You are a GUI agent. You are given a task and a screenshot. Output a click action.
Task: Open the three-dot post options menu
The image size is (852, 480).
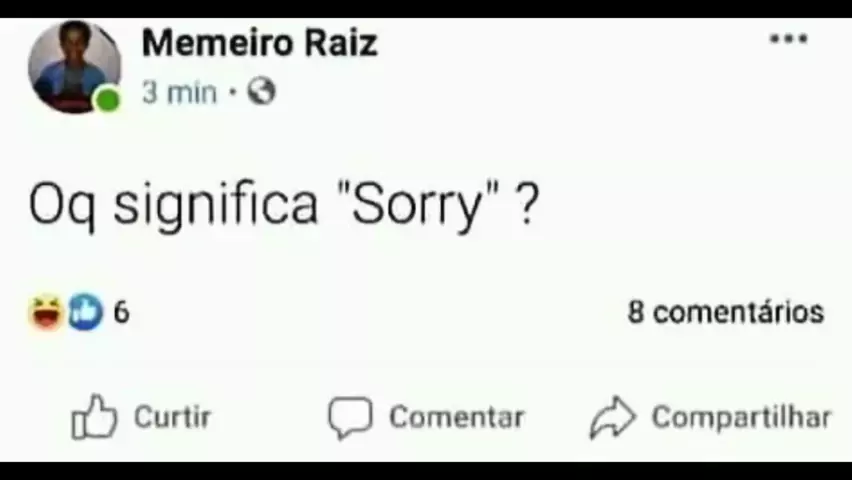click(x=788, y=39)
